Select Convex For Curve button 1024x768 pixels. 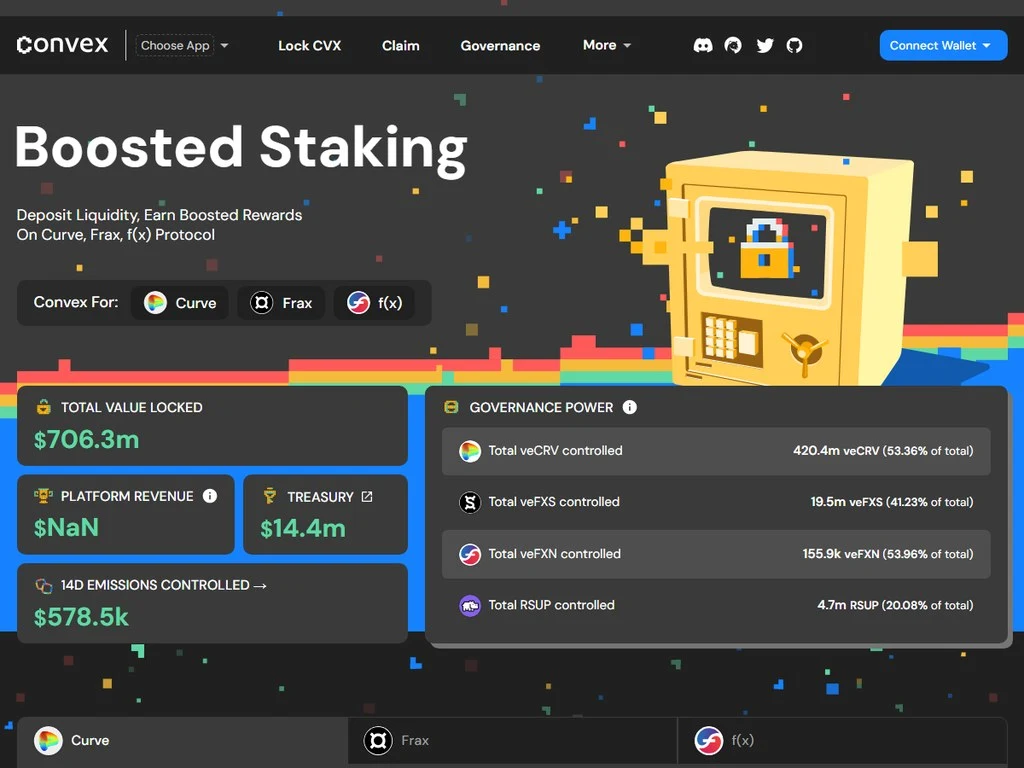[x=180, y=303]
